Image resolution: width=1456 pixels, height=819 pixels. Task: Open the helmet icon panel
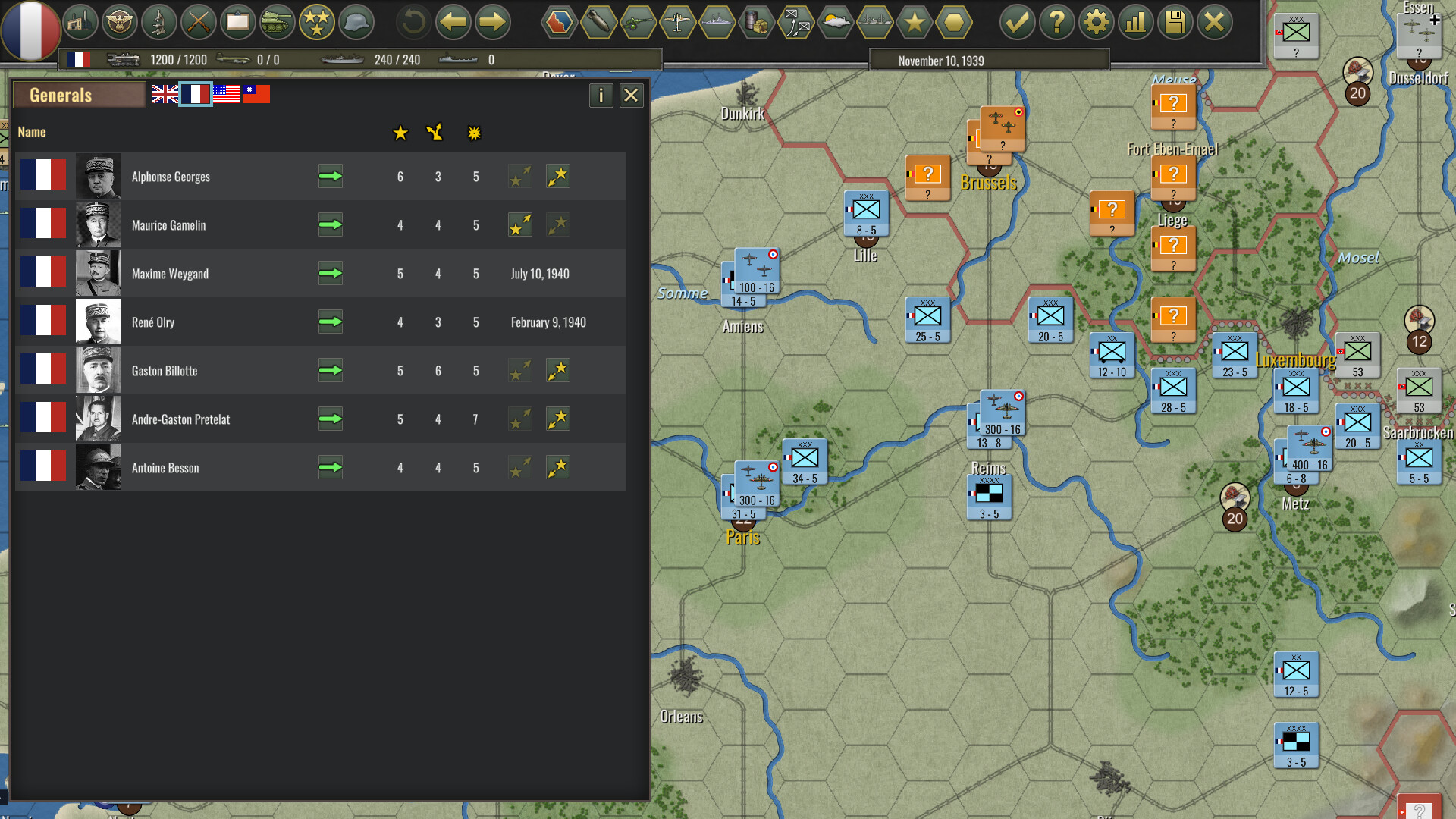pyautogui.click(x=356, y=22)
